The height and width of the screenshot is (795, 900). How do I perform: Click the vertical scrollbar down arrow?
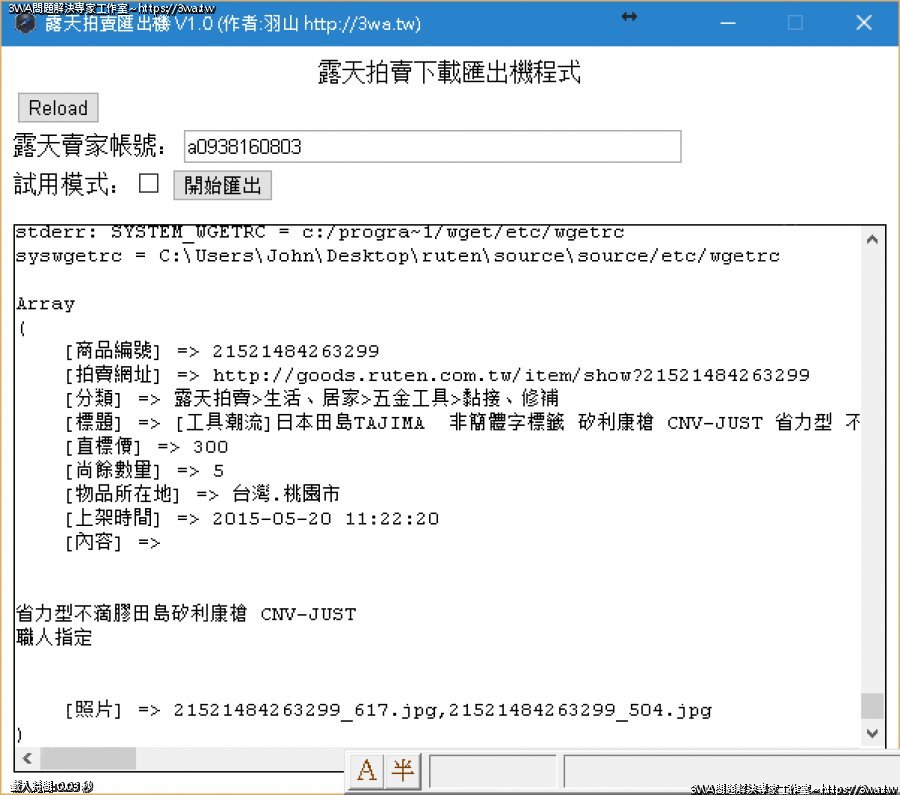point(872,733)
